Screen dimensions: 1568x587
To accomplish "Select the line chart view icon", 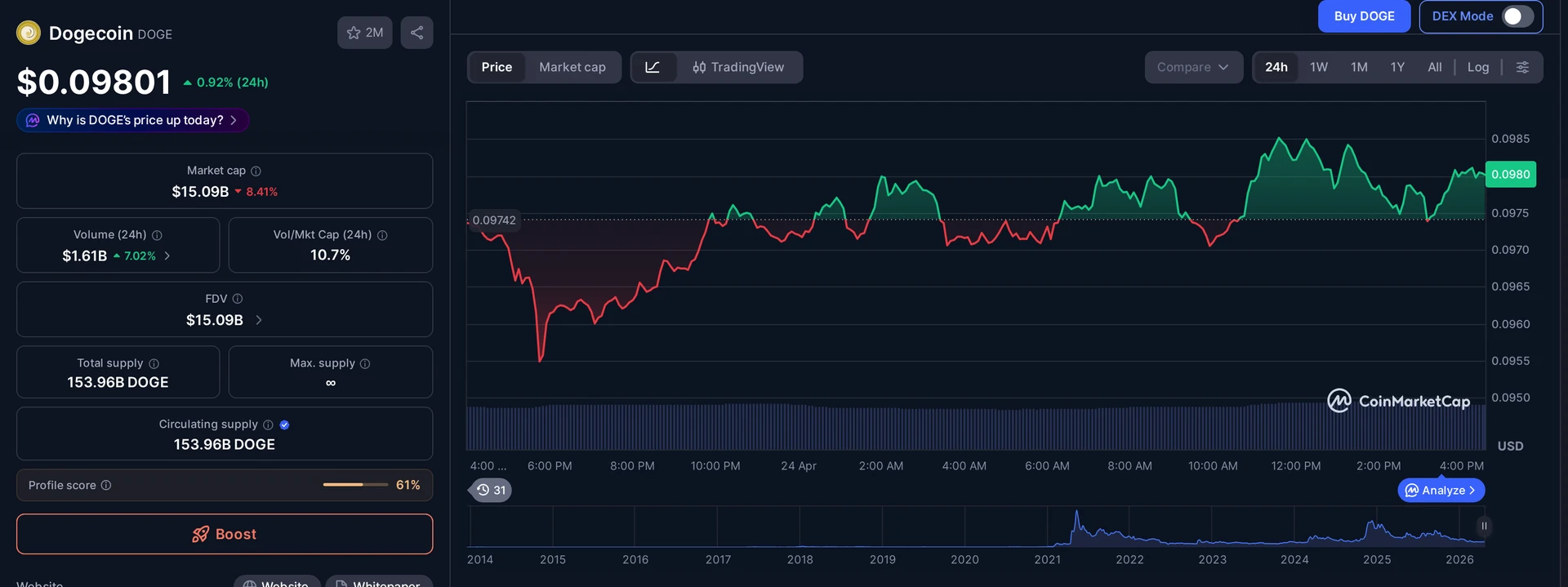I will 653,67.
